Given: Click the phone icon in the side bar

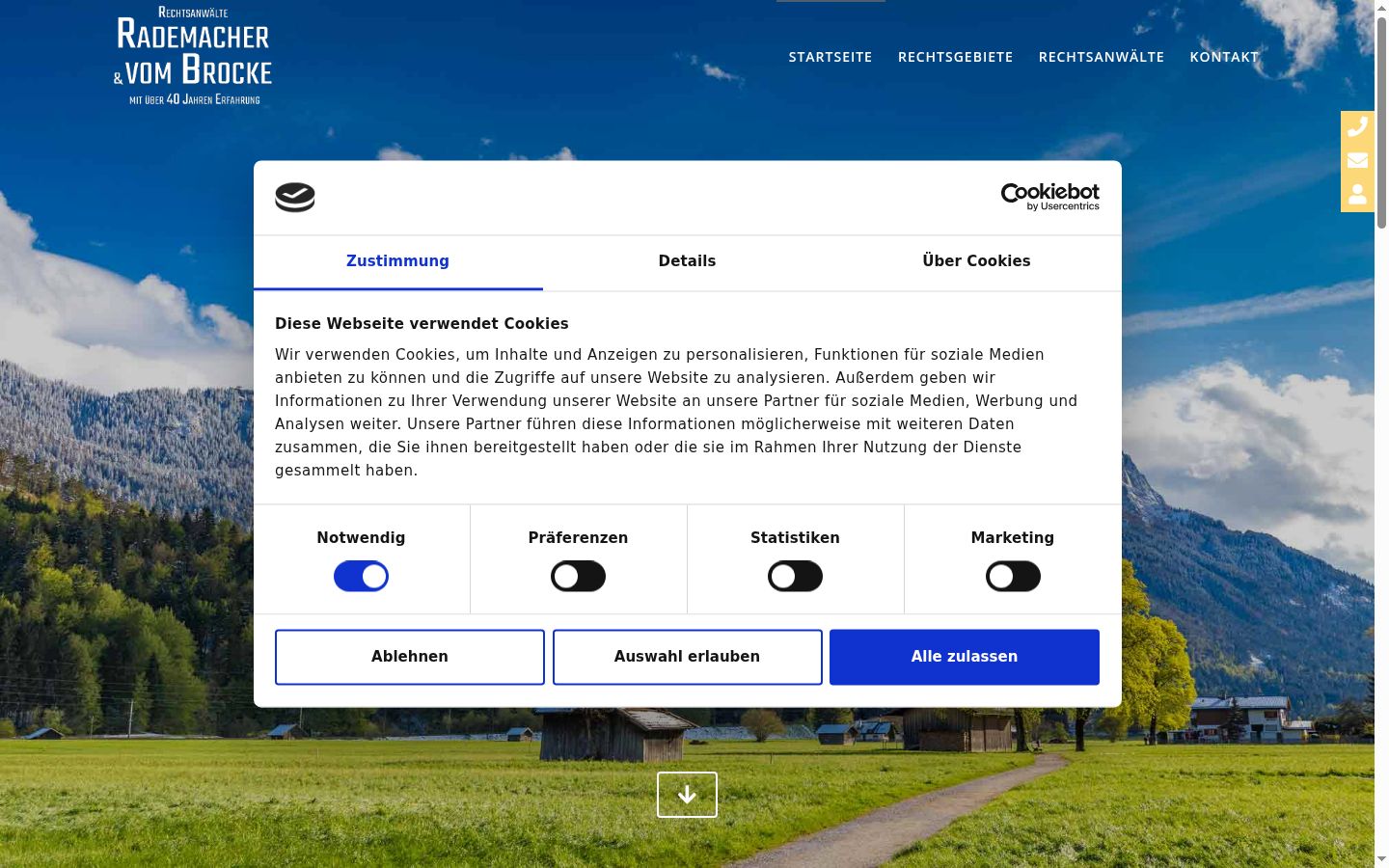Looking at the screenshot, I should (x=1357, y=126).
